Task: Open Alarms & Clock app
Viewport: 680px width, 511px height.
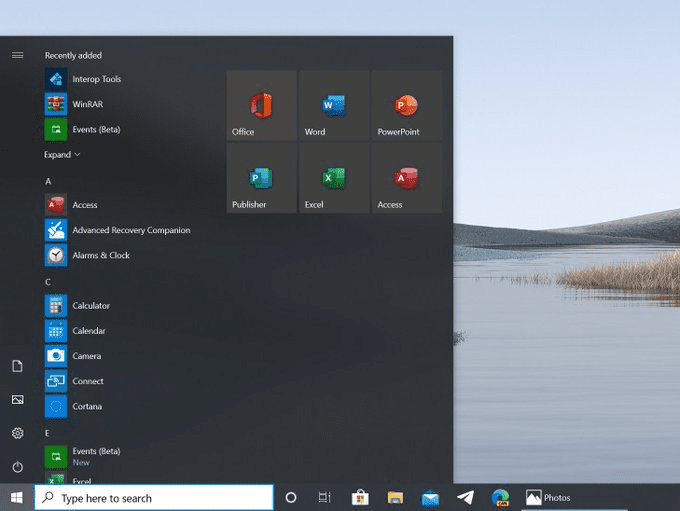Action: coord(100,255)
